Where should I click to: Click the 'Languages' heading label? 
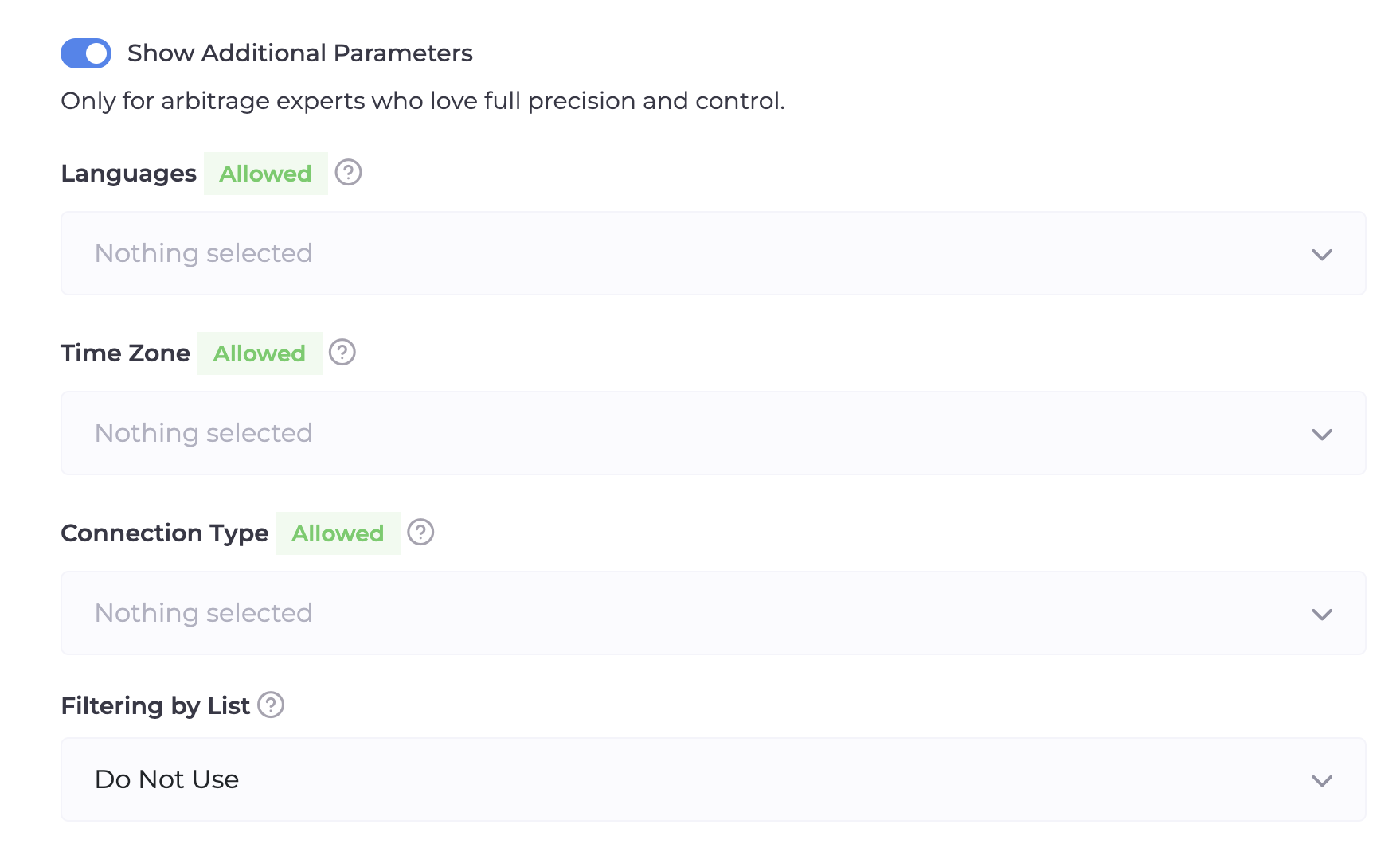pos(128,174)
